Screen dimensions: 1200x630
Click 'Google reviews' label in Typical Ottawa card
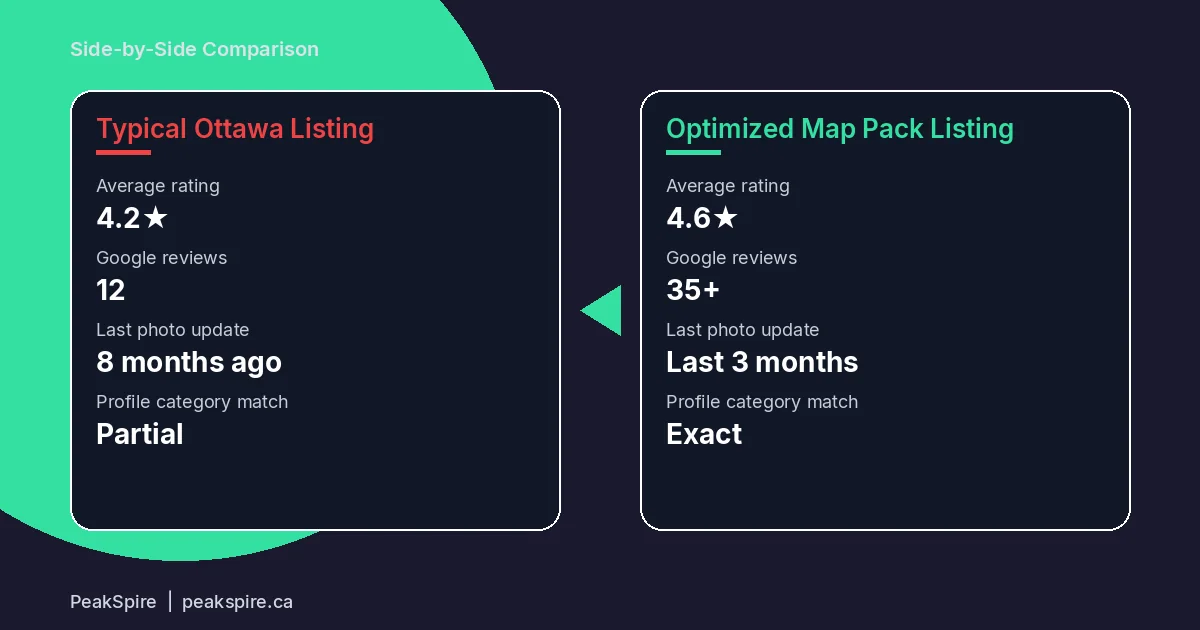tap(162, 258)
